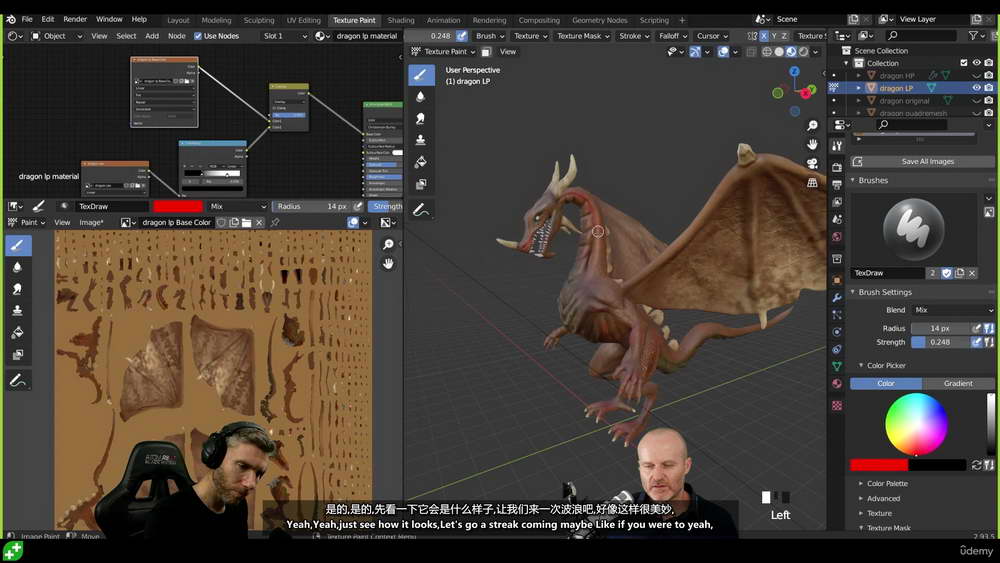Open the Slot 1 dropdown
1000x563 pixels.
[x=285, y=36]
